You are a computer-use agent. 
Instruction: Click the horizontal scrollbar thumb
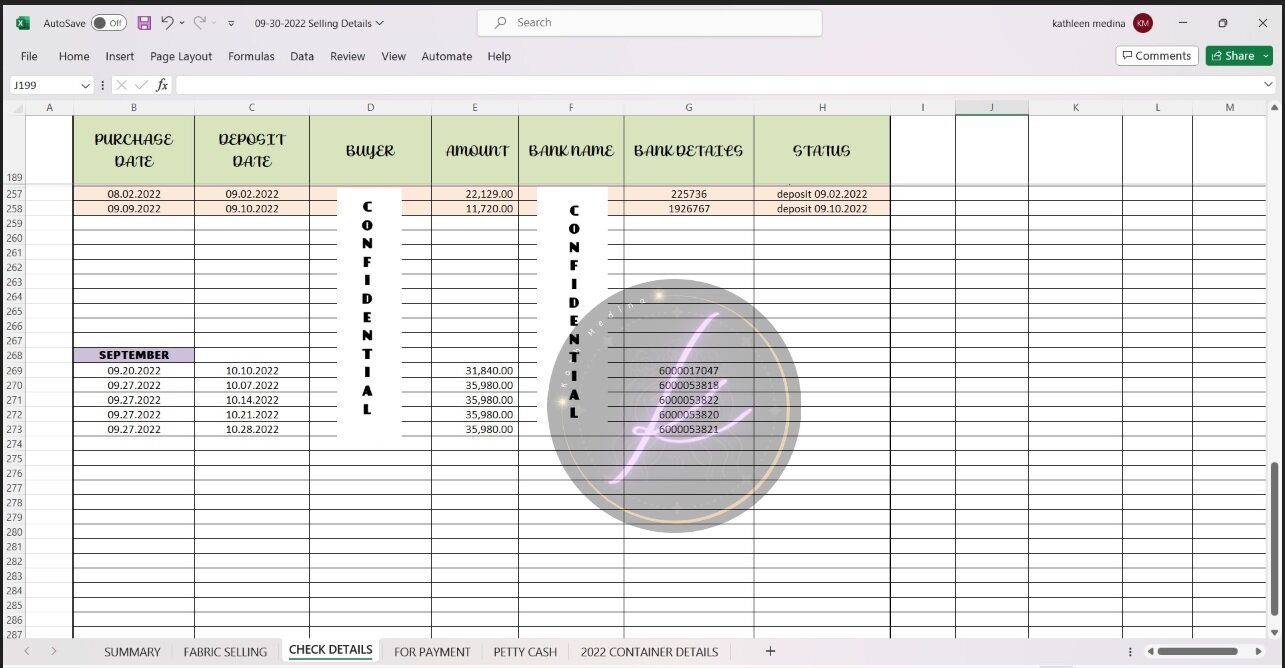[1197, 651]
